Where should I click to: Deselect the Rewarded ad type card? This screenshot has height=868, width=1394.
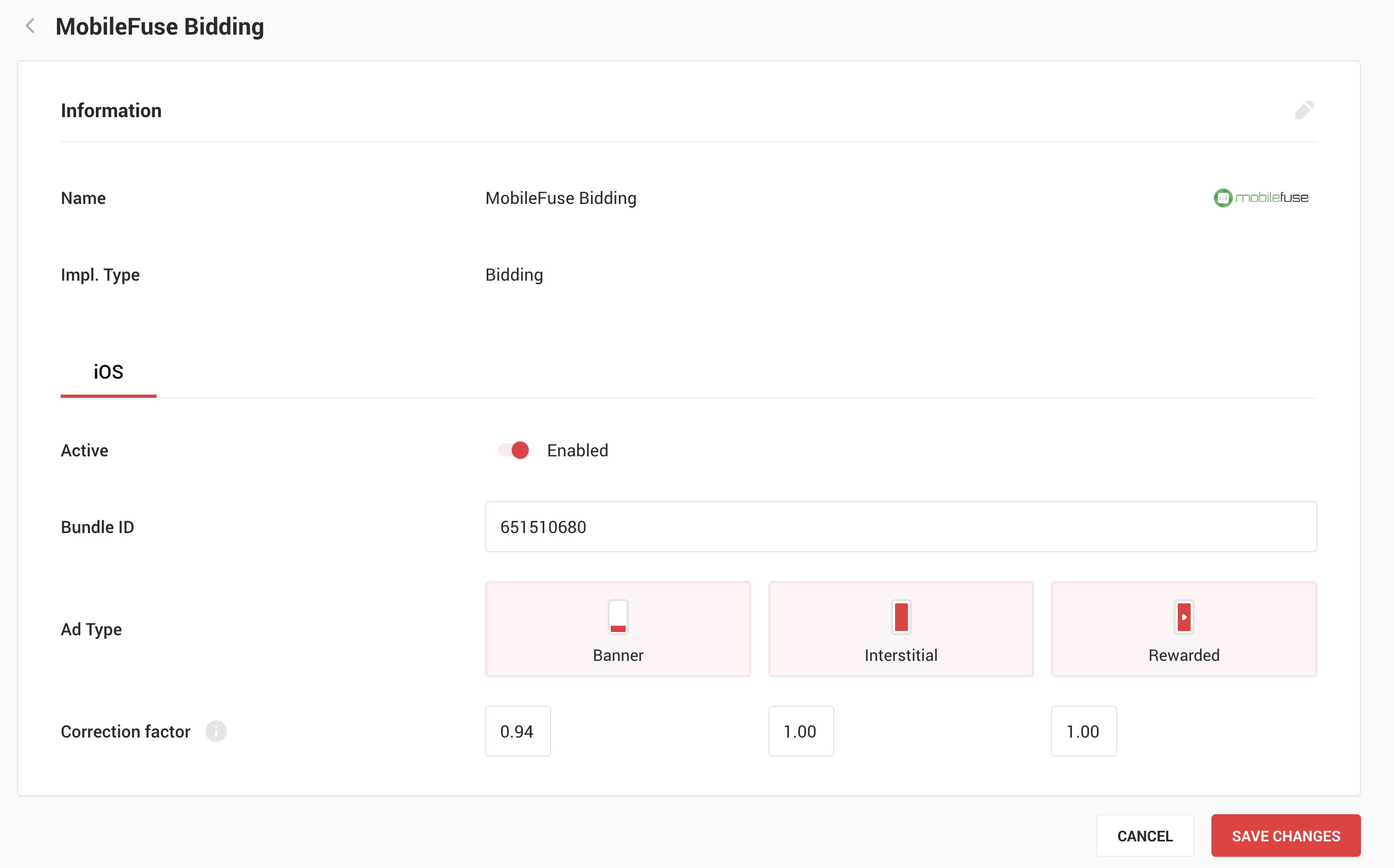coord(1183,629)
